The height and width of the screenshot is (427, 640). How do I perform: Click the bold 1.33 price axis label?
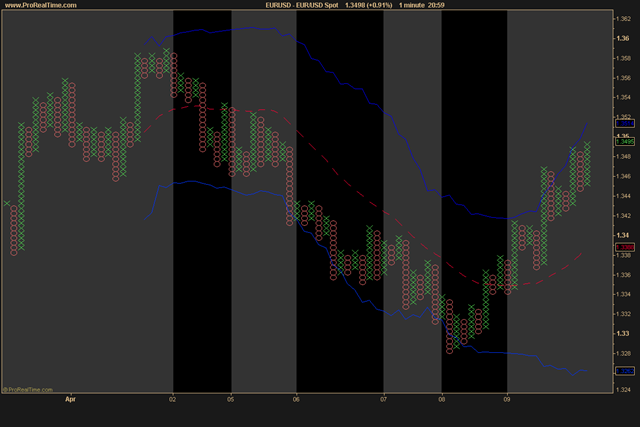click(x=622, y=334)
